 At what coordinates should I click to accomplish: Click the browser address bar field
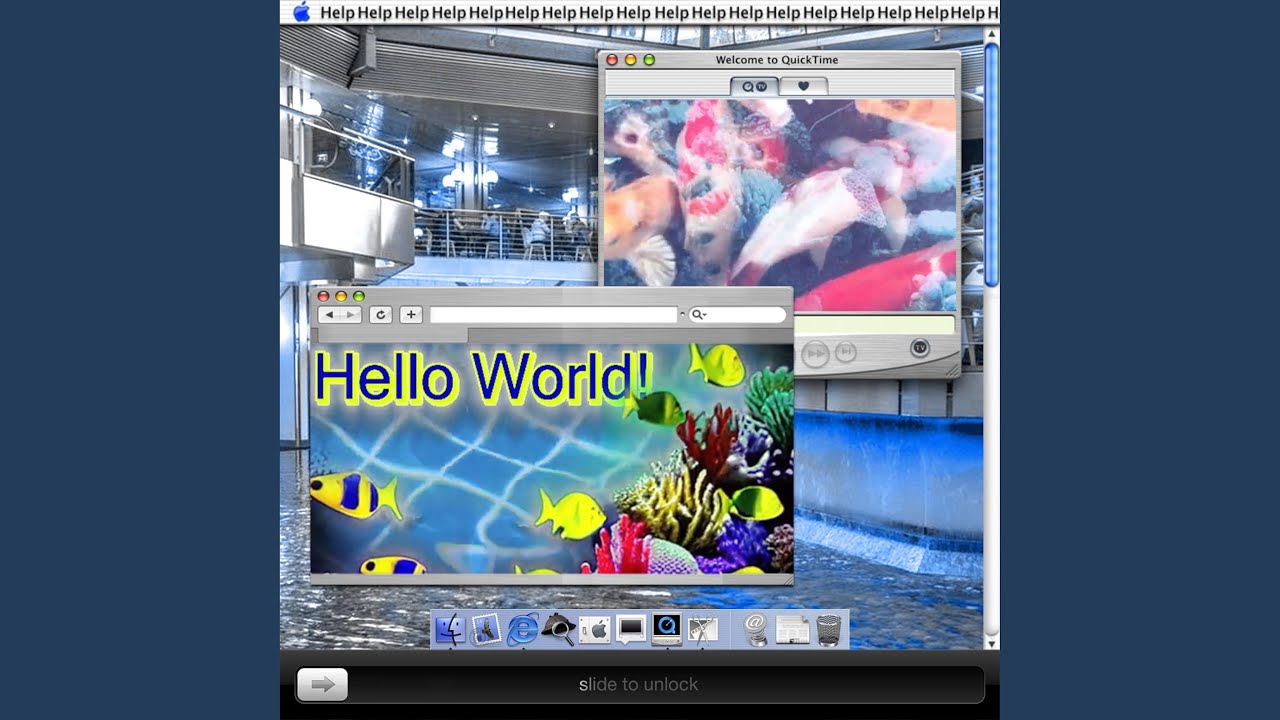coord(554,315)
